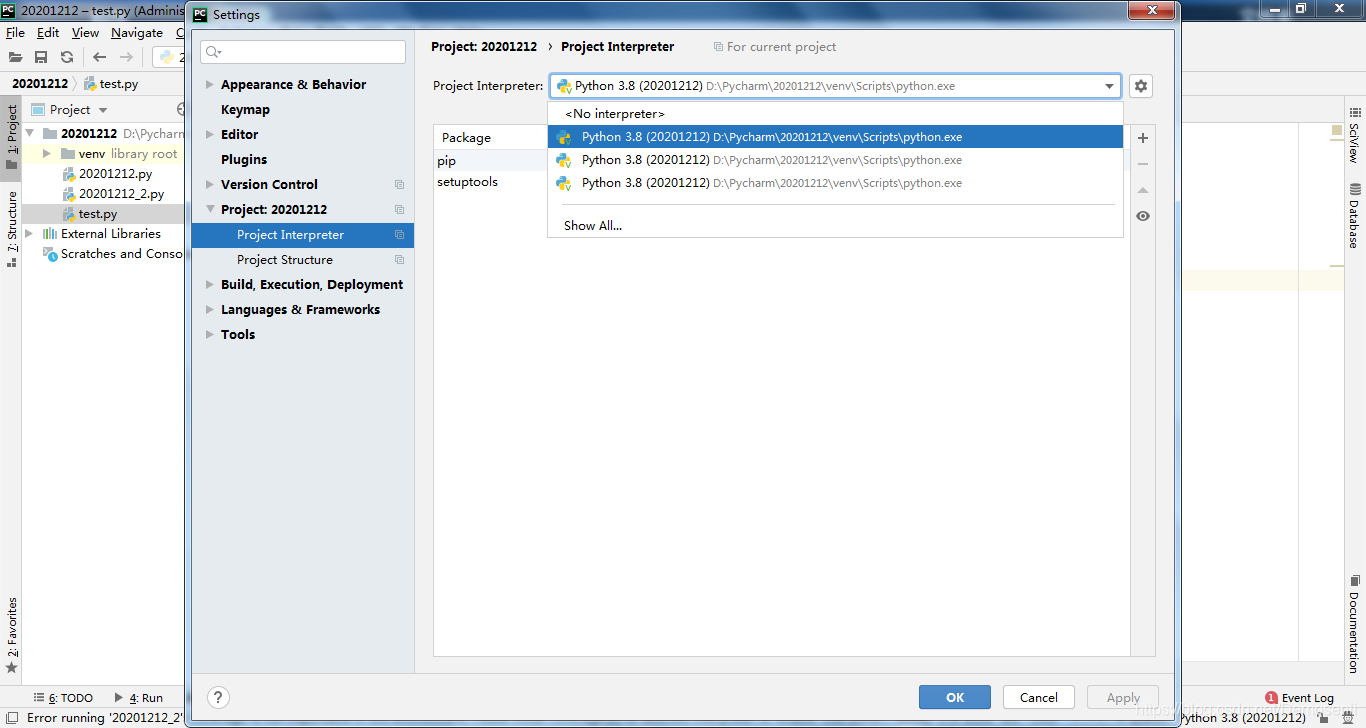Collapse the Project: 20201212 group
1366x728 pixels.
209,210
